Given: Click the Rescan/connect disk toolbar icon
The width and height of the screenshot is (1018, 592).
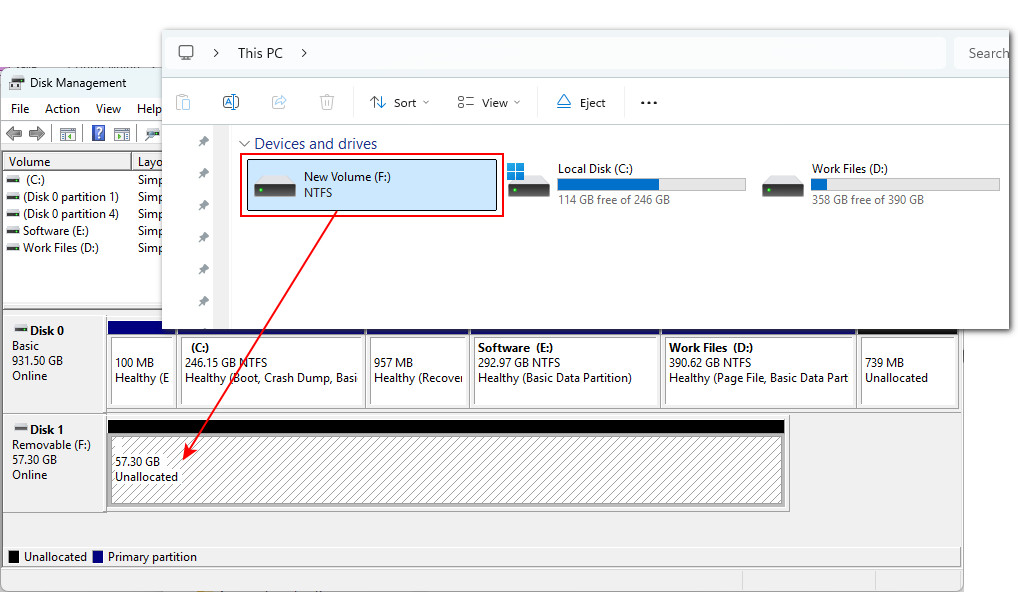Looking at the screenshot, I should coord(152,134).
